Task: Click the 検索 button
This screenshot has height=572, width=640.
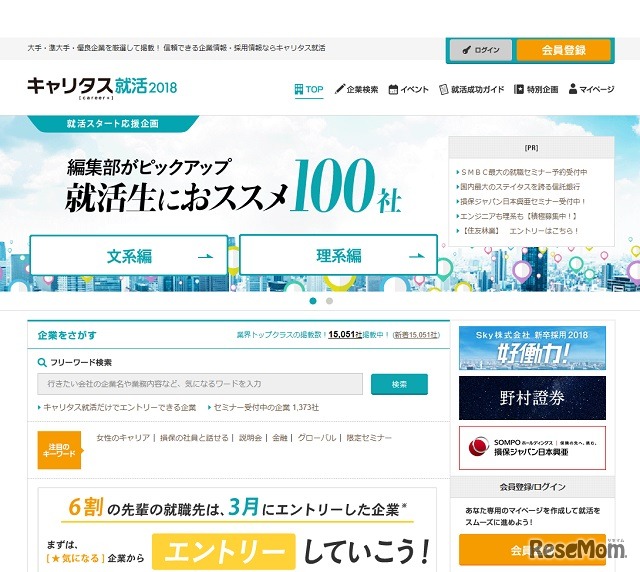Action: click(x=399, y=384)
